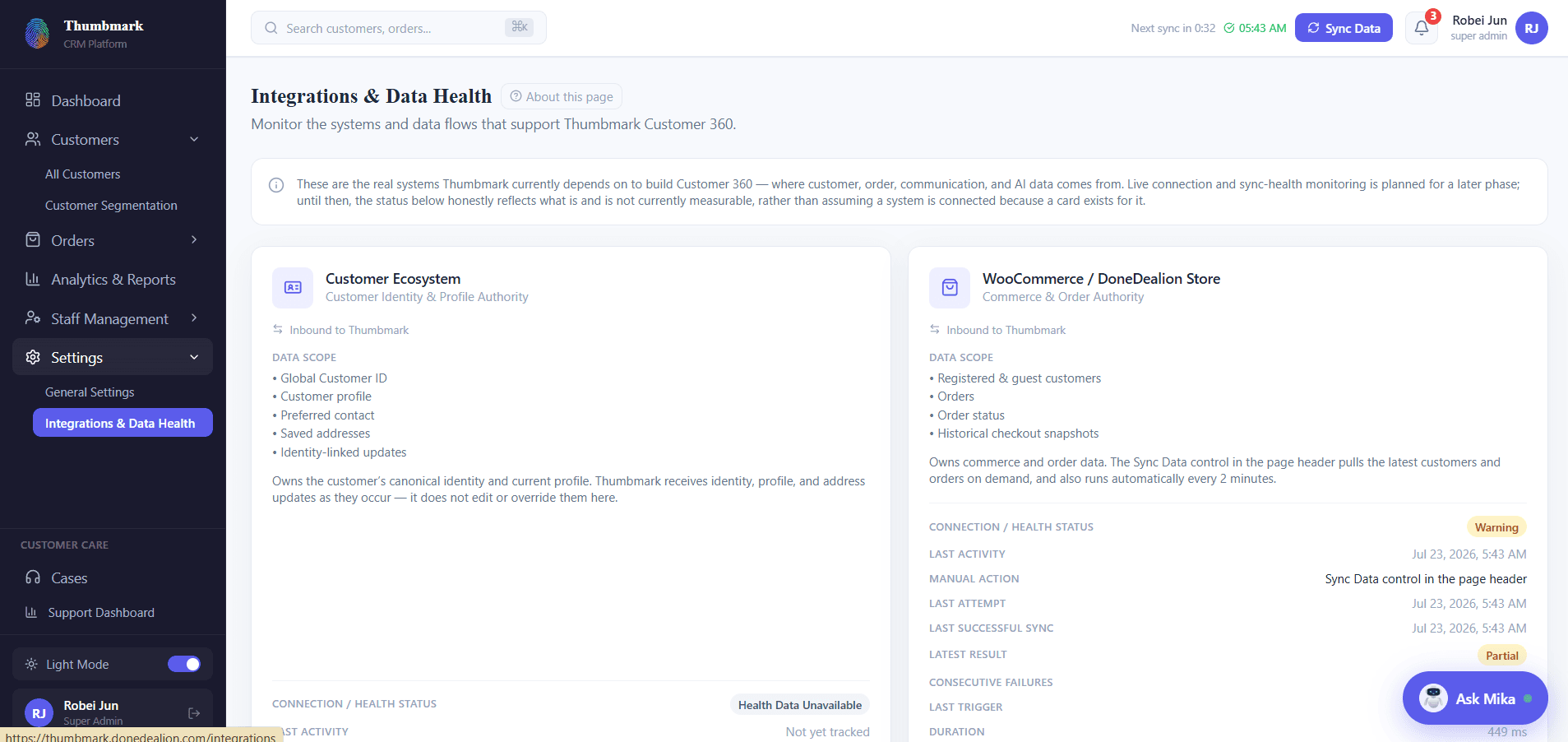Open the About this page help
1568x742 pixels.
coord(562,96)
